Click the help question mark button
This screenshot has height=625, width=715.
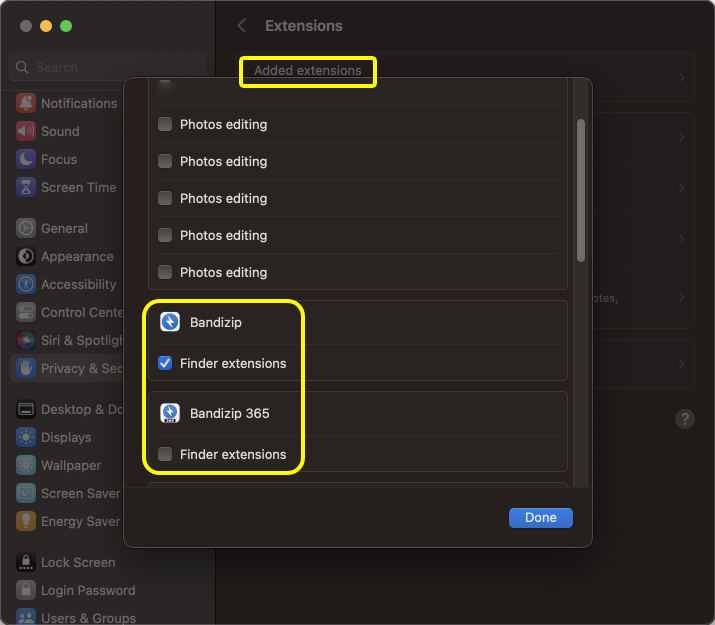click(685, 419)
